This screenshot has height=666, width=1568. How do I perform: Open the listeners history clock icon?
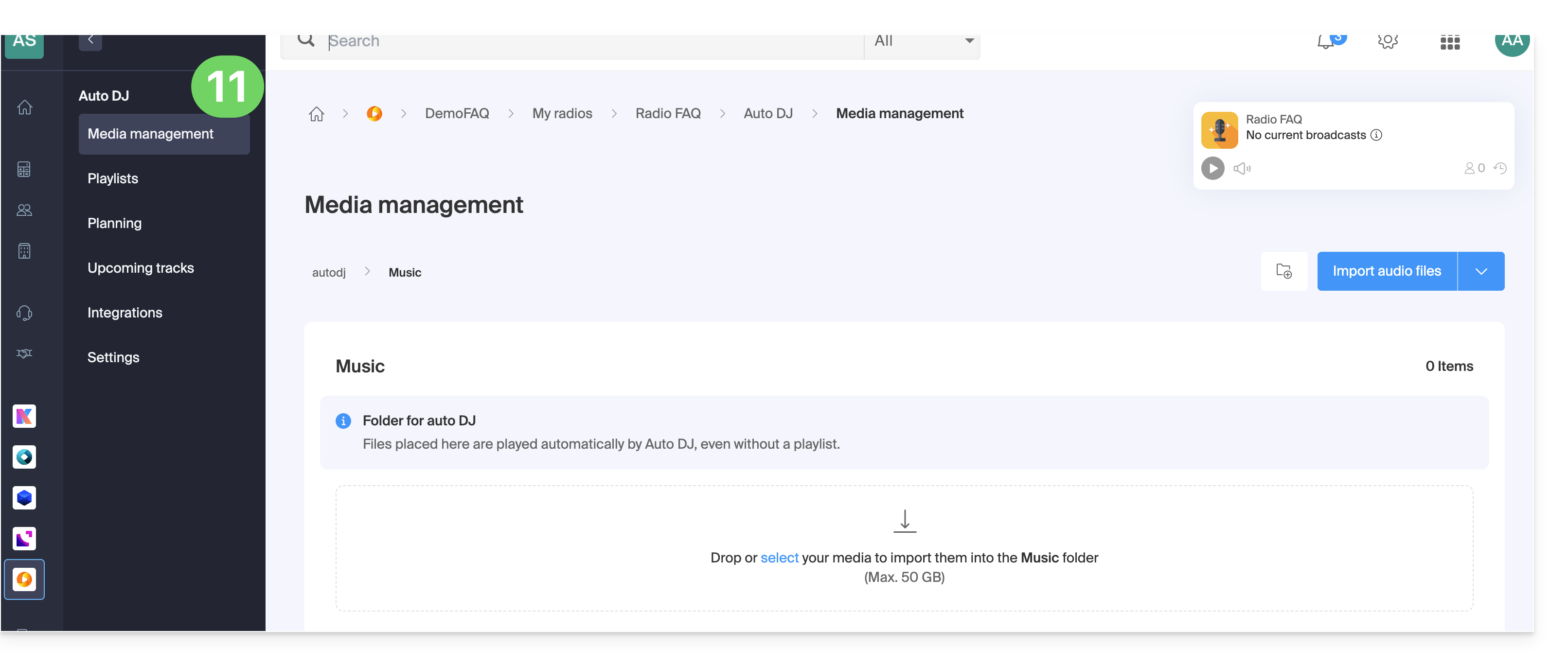click(x=1500, y=168)
